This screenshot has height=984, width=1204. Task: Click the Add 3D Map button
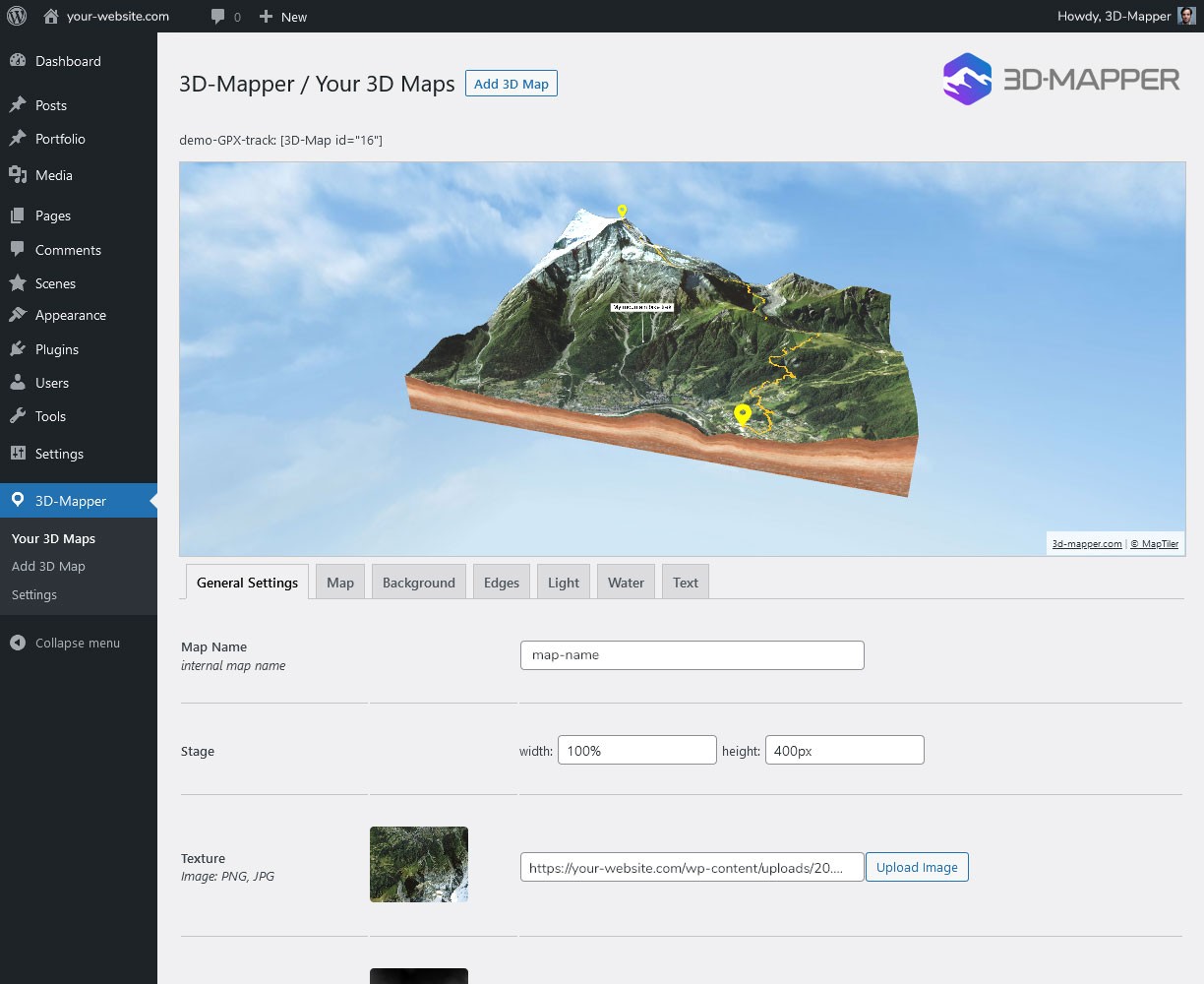click(x=512, y=84)
